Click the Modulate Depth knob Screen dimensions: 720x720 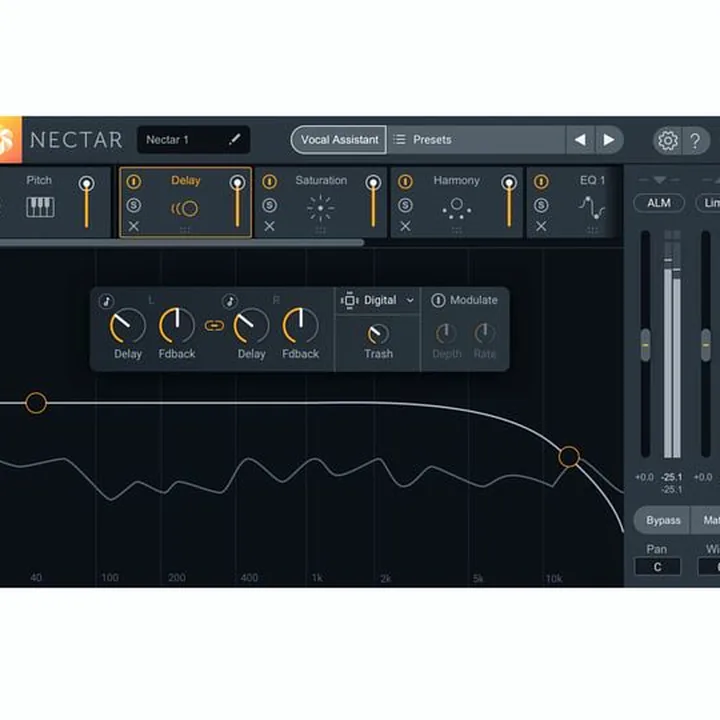[x=446, y=334]
